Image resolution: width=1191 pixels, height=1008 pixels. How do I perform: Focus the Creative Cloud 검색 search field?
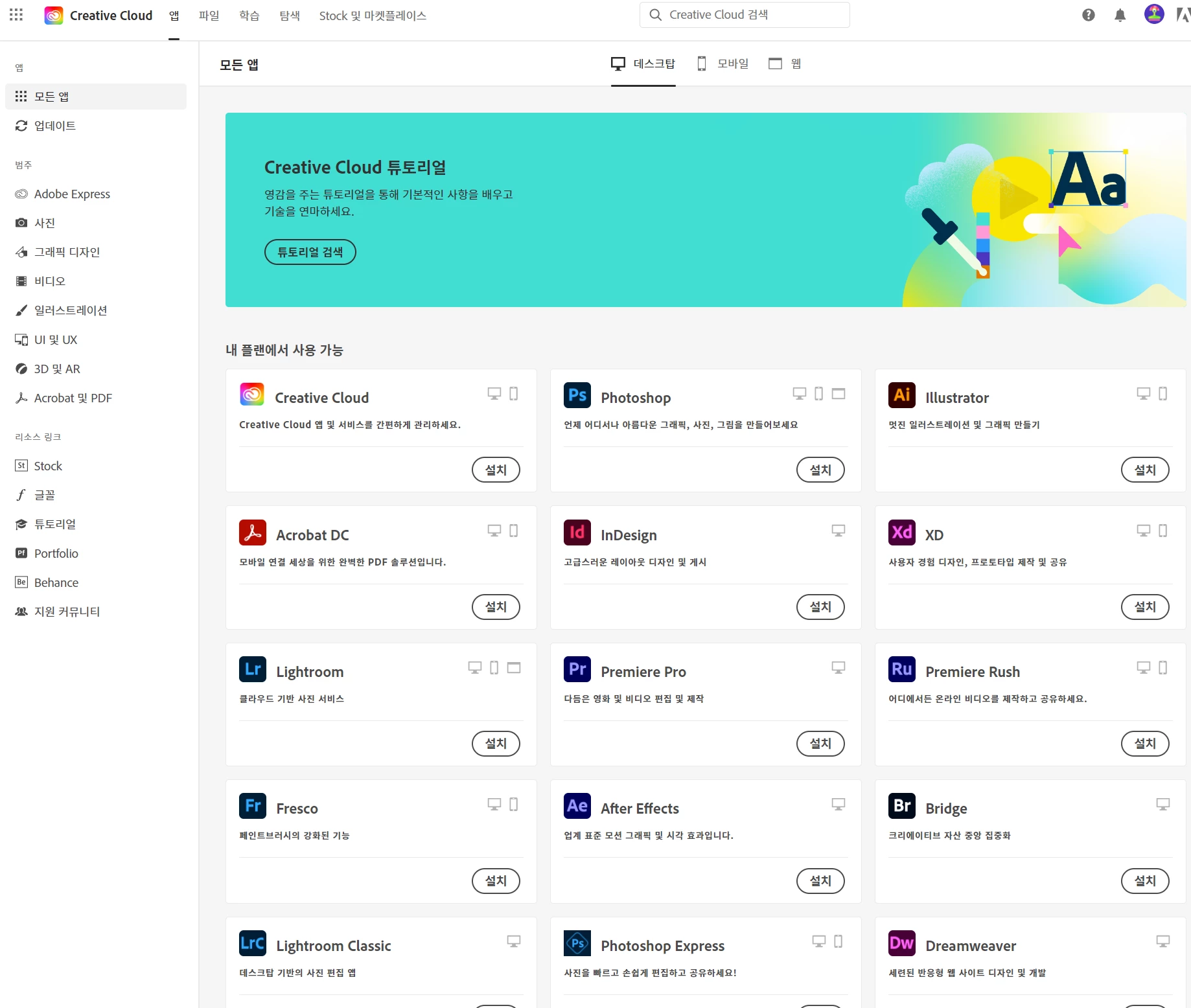coord(745,15)
